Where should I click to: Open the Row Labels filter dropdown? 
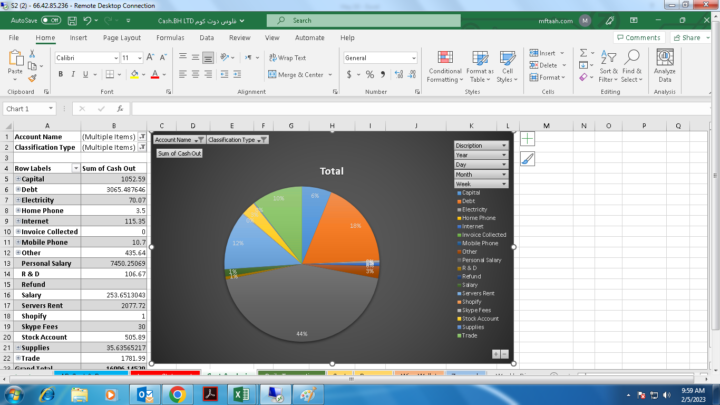pyautogui.click(x=76, y=168)
